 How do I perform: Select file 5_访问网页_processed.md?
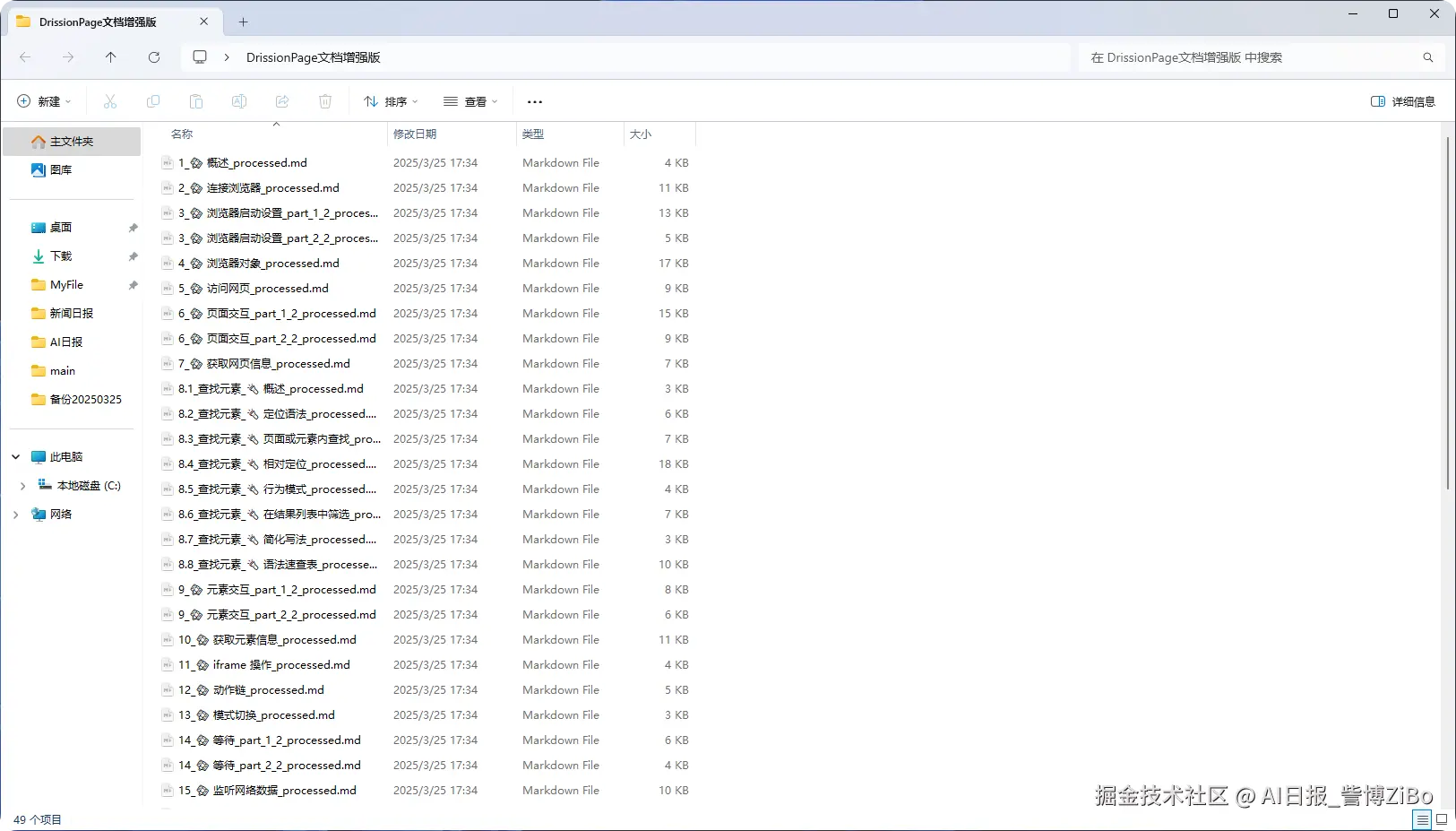pyautogui.click(x=428, y=289)
